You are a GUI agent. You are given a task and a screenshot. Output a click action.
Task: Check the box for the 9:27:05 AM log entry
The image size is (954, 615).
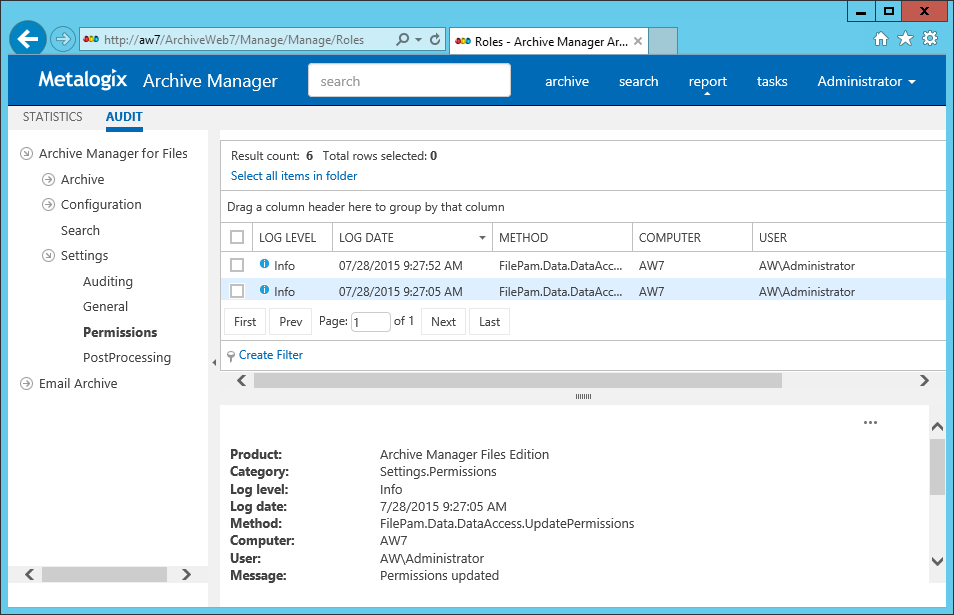237,291
